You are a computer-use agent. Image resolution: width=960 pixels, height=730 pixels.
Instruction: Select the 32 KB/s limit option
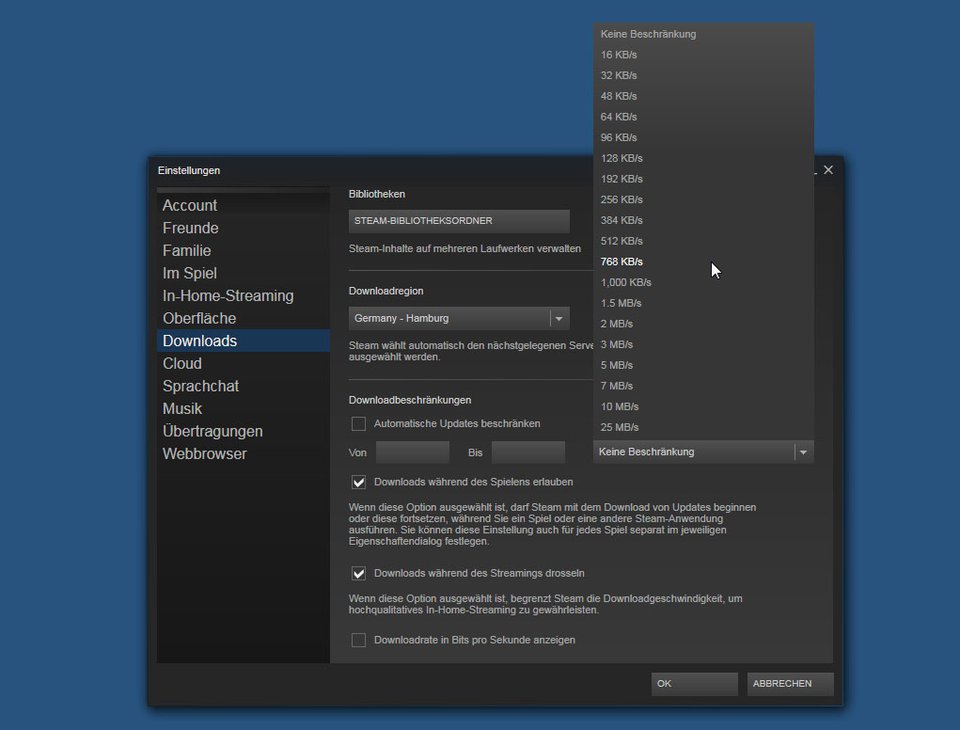(x=703, y=76)
